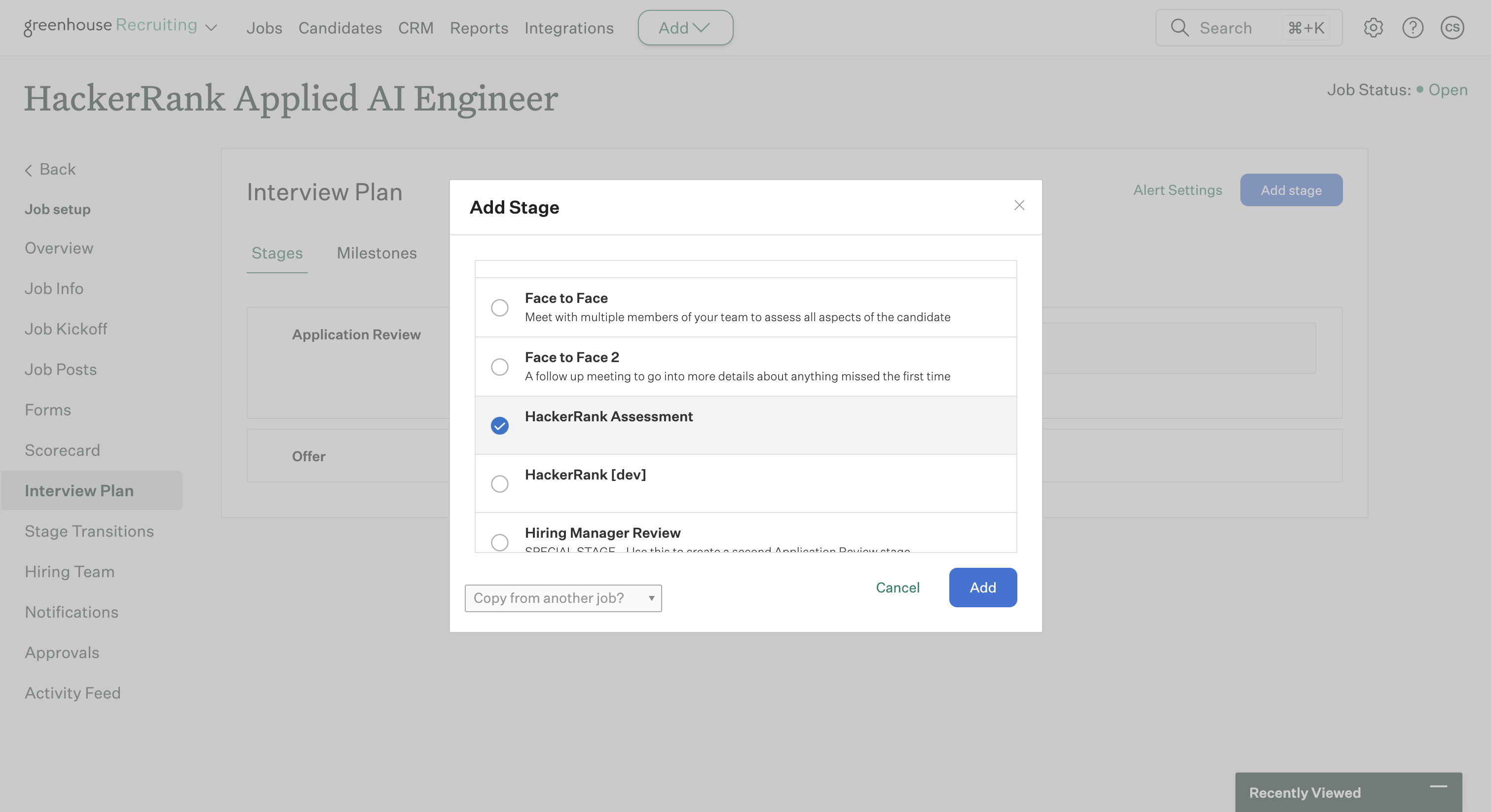Image resolution: width=1491 pixels, height=812 pixels.
Task: Click the search magnifier icon
Action: (1179, 28)
